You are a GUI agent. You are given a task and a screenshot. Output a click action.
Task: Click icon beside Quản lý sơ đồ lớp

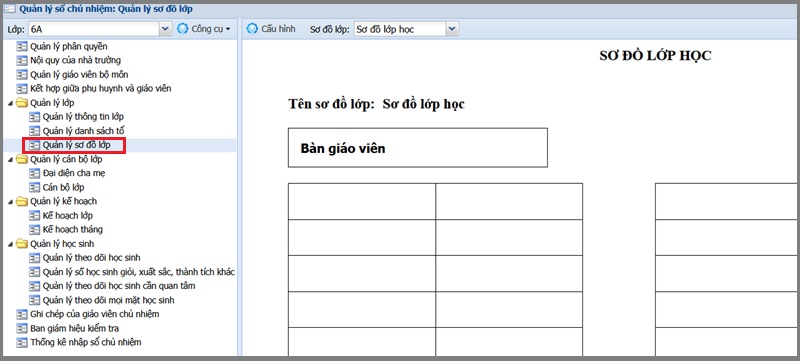pos(35,145)
